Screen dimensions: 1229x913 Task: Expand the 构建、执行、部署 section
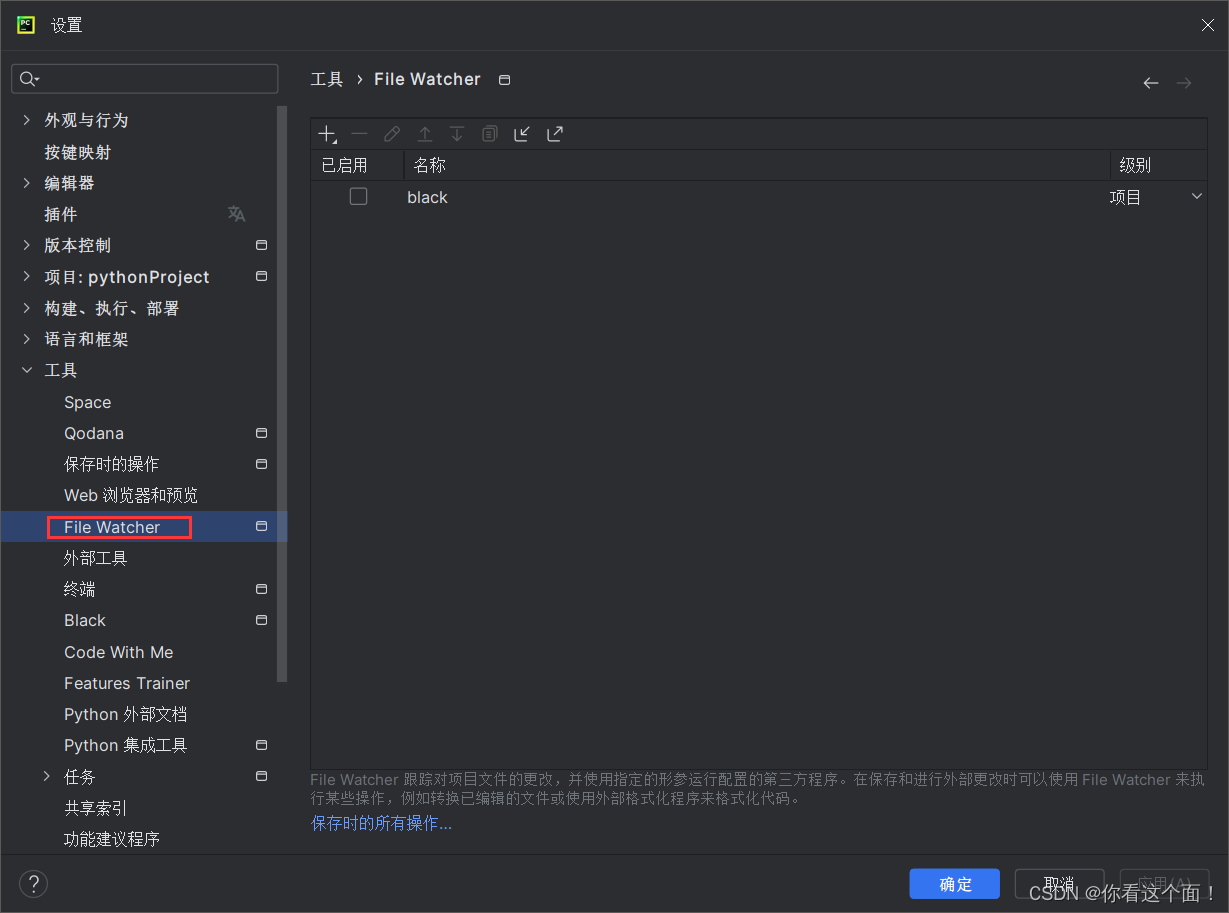pyautogui.click(x=27, y=308)
